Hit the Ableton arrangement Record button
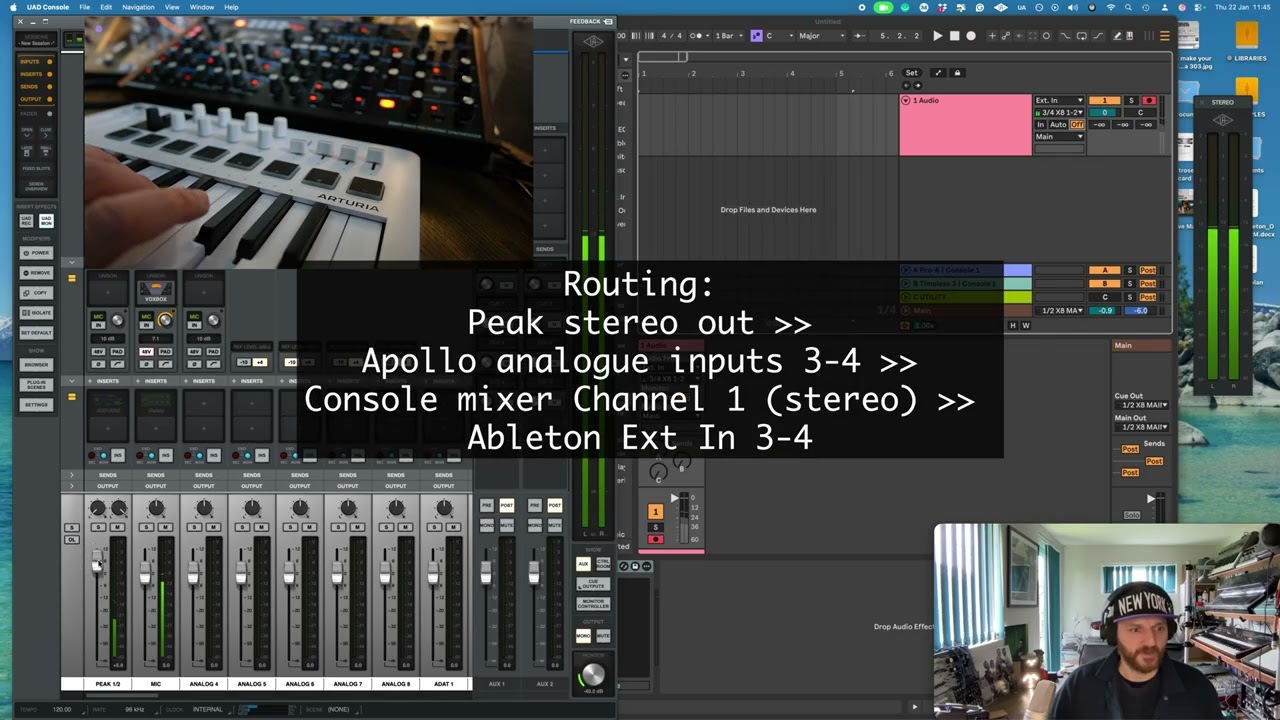1280x720 pixels. coord(970,36)
